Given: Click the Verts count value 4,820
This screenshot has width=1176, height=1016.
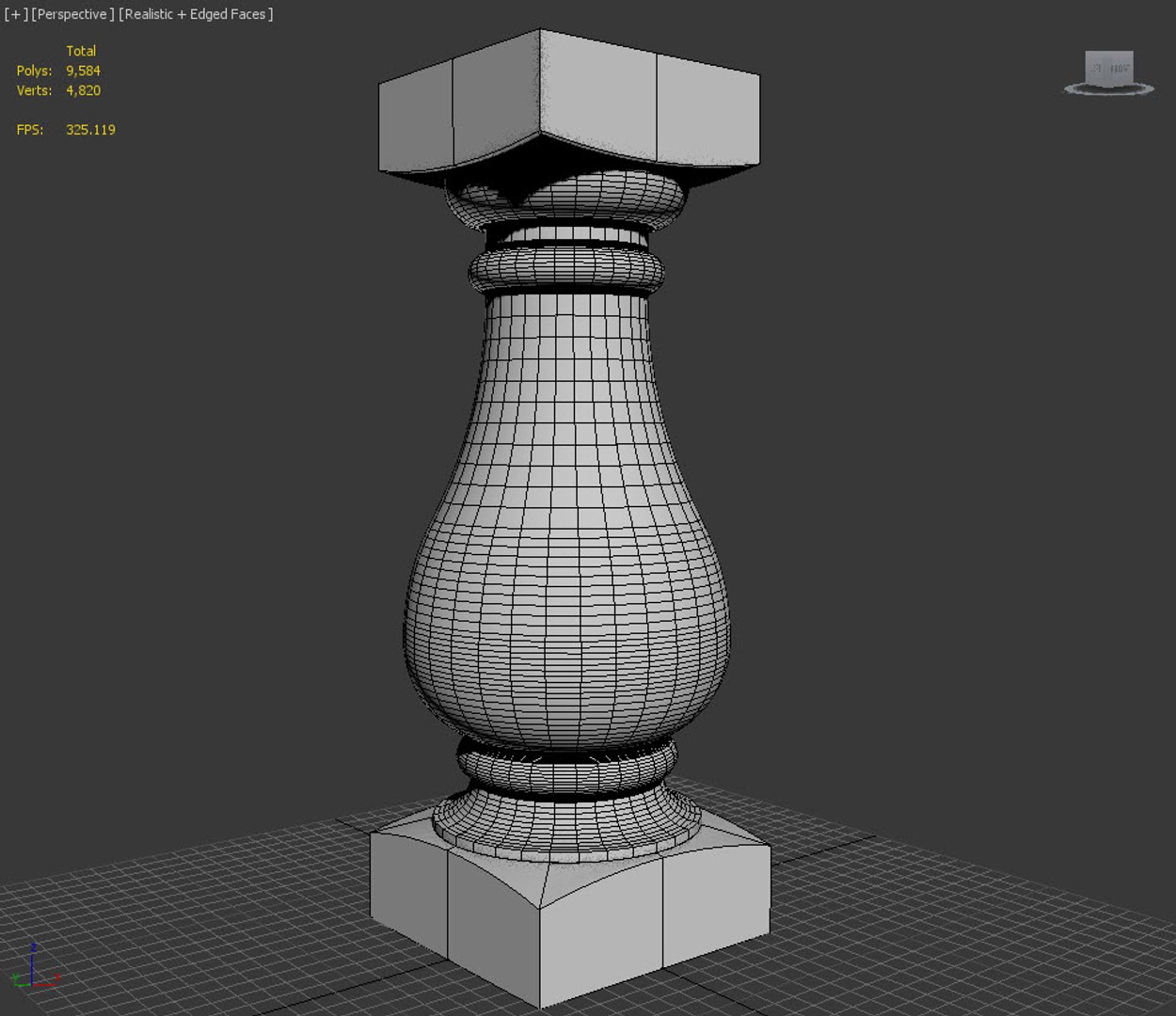Looking at the screenshot, I should 83,90.
